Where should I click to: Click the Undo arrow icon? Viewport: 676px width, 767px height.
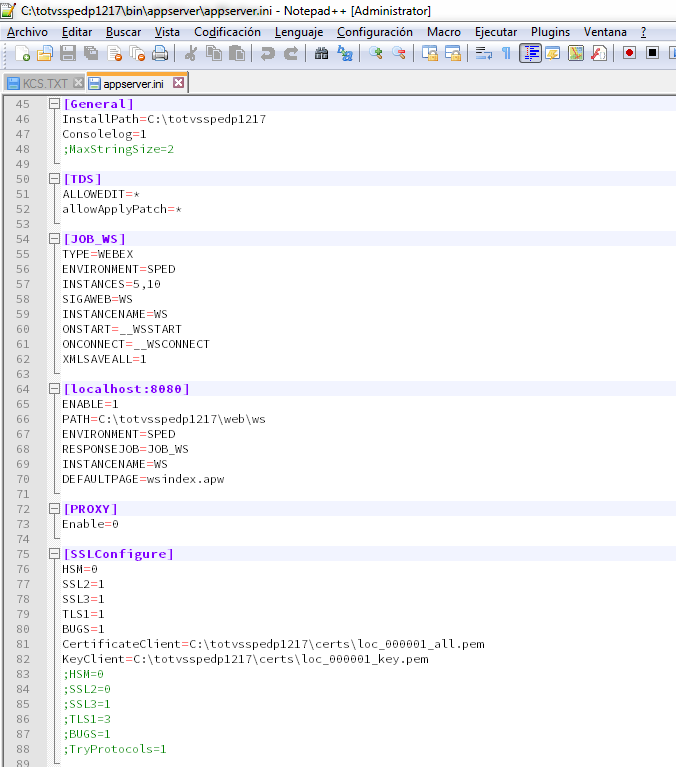(x=268, y=53)
